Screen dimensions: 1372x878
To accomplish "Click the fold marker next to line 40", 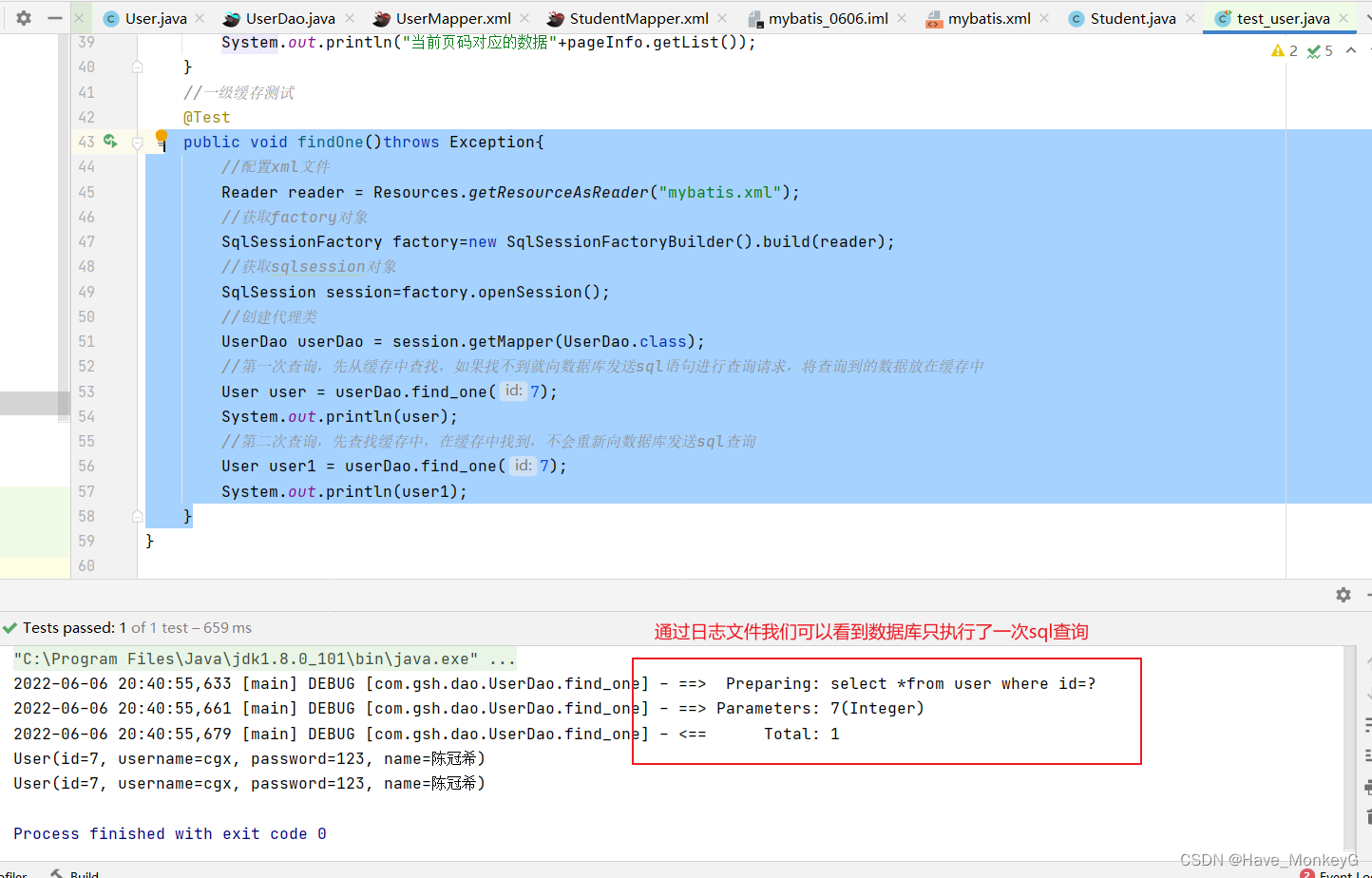I will [x=137, y=67].
